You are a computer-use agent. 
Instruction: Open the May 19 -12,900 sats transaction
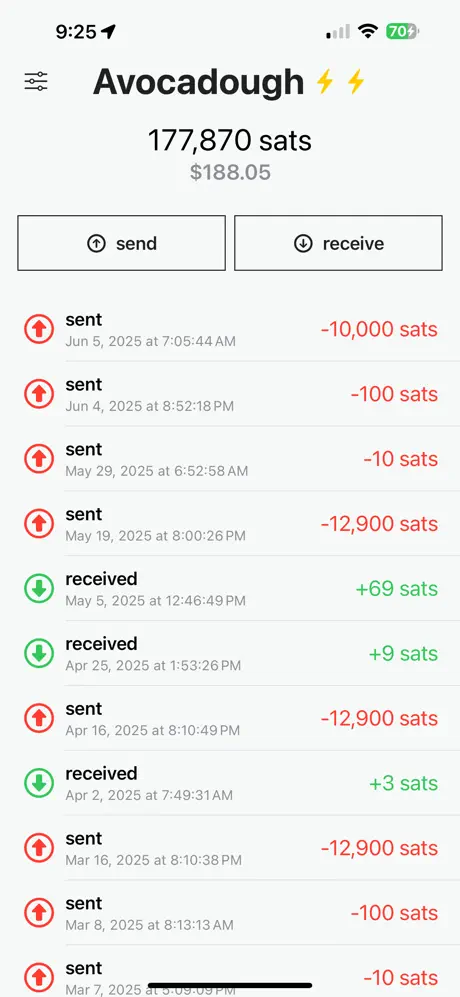point(230,524)
